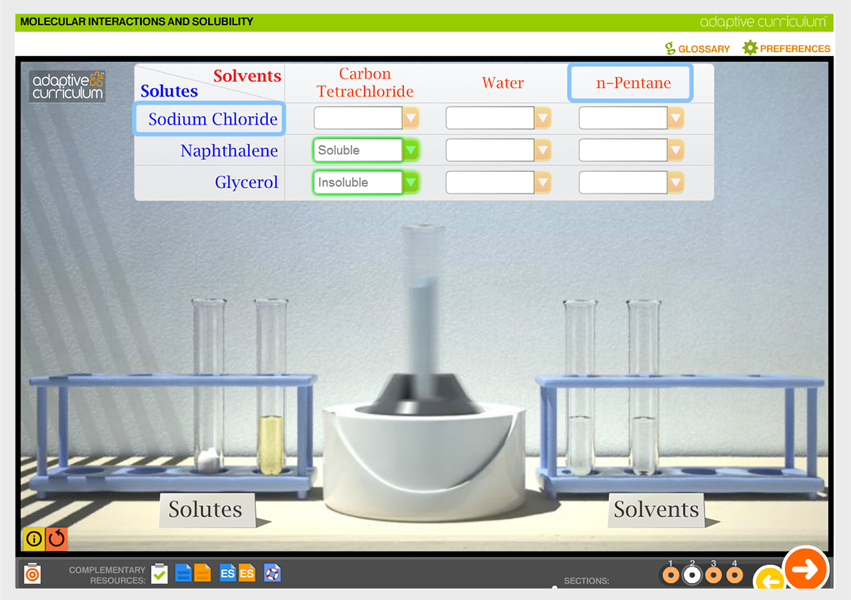Open the Glossary
Viewport: 851px width, 600px height.
[x=698, y=48]
